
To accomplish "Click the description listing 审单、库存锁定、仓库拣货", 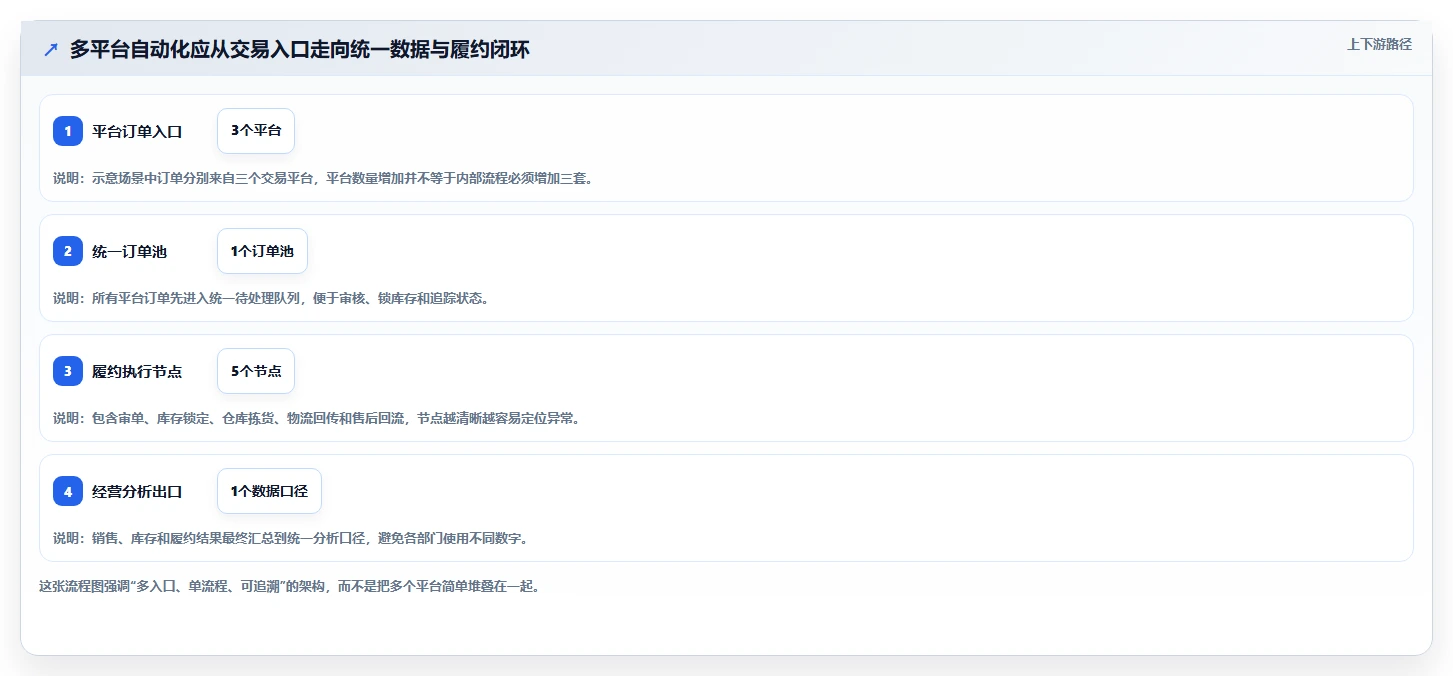I will pyautogui.click(x=316, y=418).
